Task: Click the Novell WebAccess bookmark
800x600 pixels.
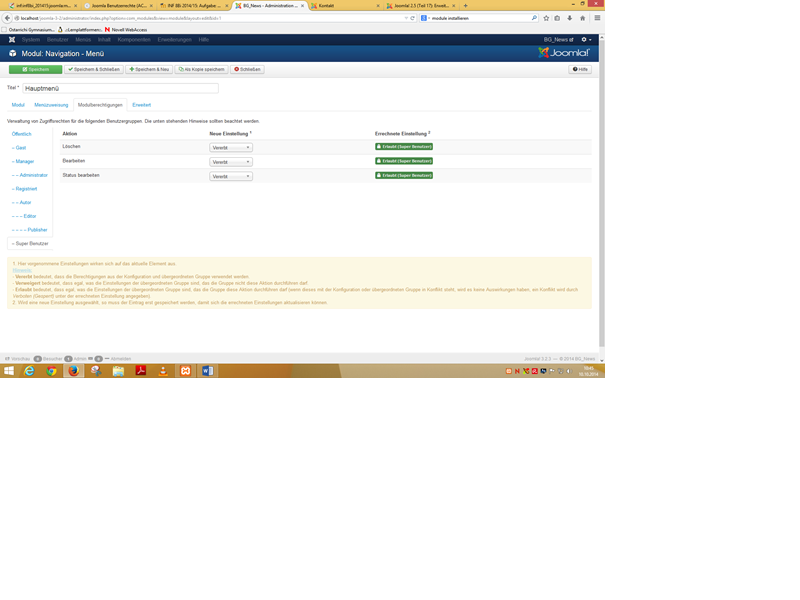Action: point(126,30)
